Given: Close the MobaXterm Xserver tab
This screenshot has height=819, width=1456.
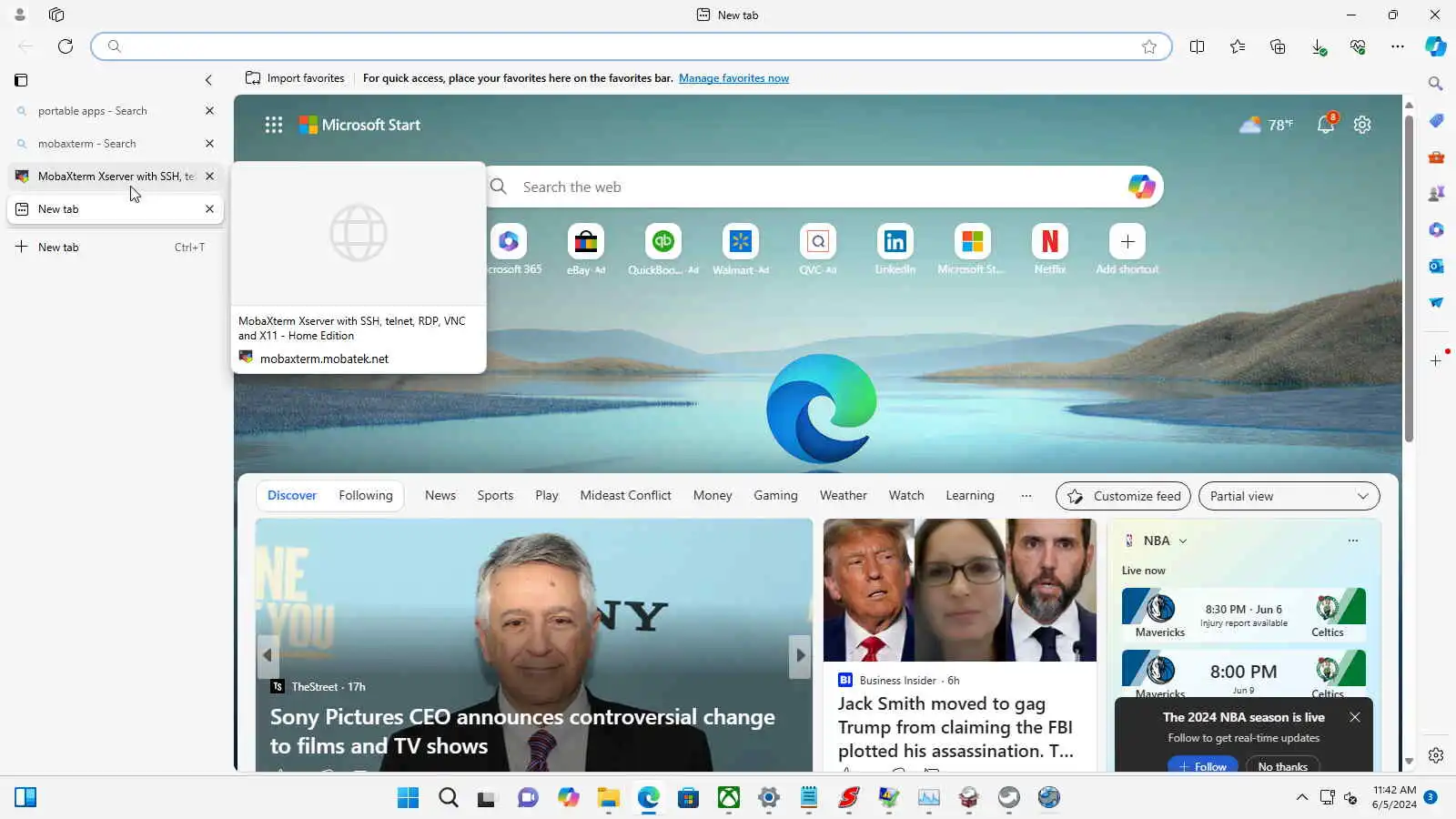Looking at the screenshot, I should coord(209,177).
